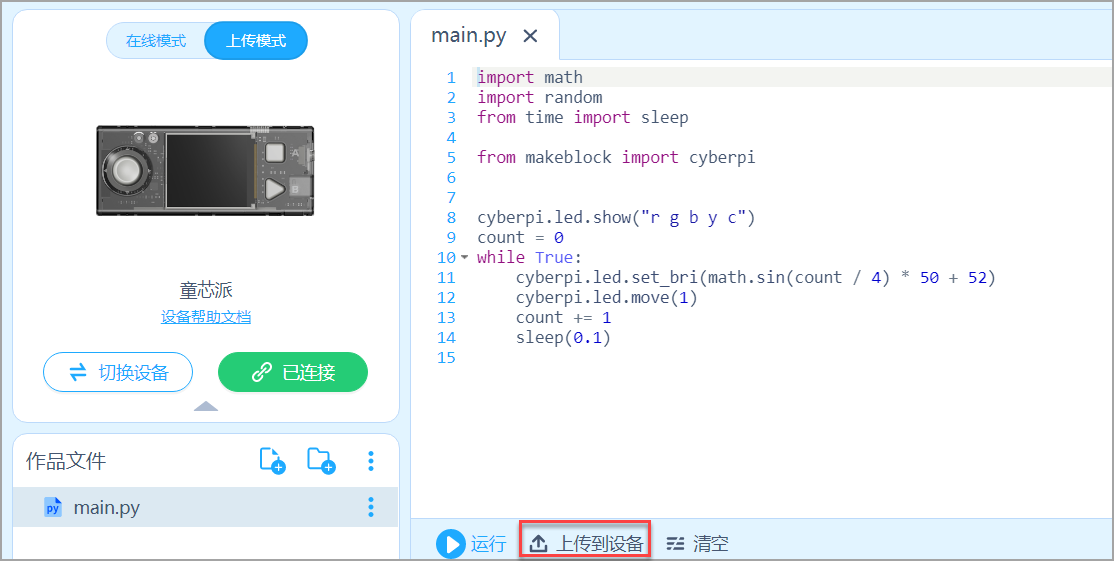Click the clear icon beside 清空
1114x561 pixels.
pyautogui.click(x=675, y=544)
